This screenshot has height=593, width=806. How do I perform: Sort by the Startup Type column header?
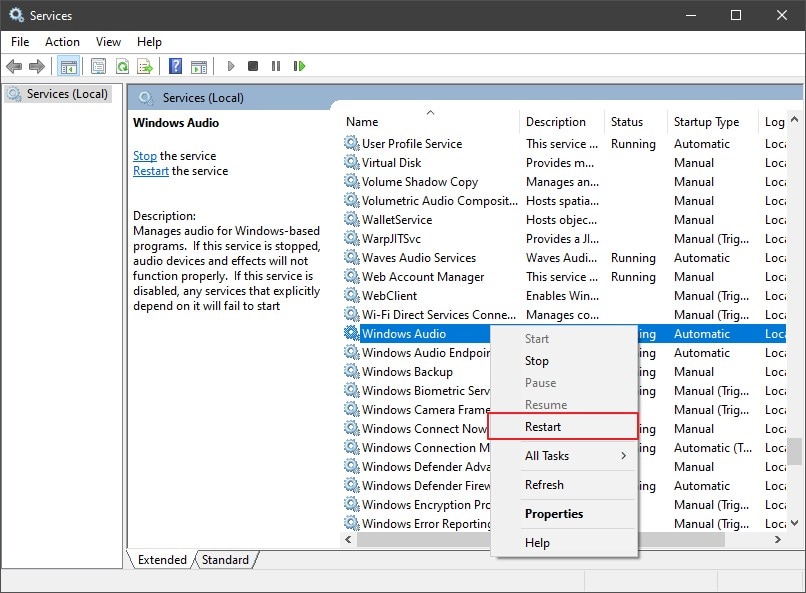[x=712, y=122]
